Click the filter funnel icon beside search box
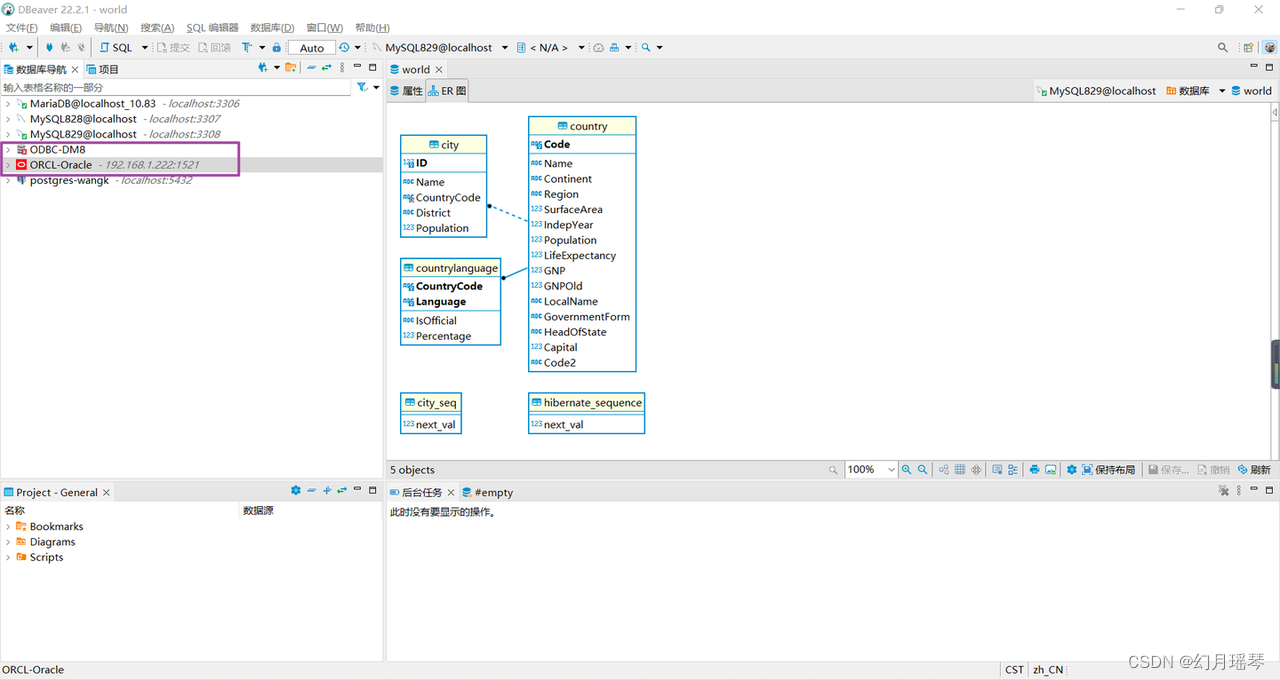This screenshot has width=1280, height=680. click(363, 87)
